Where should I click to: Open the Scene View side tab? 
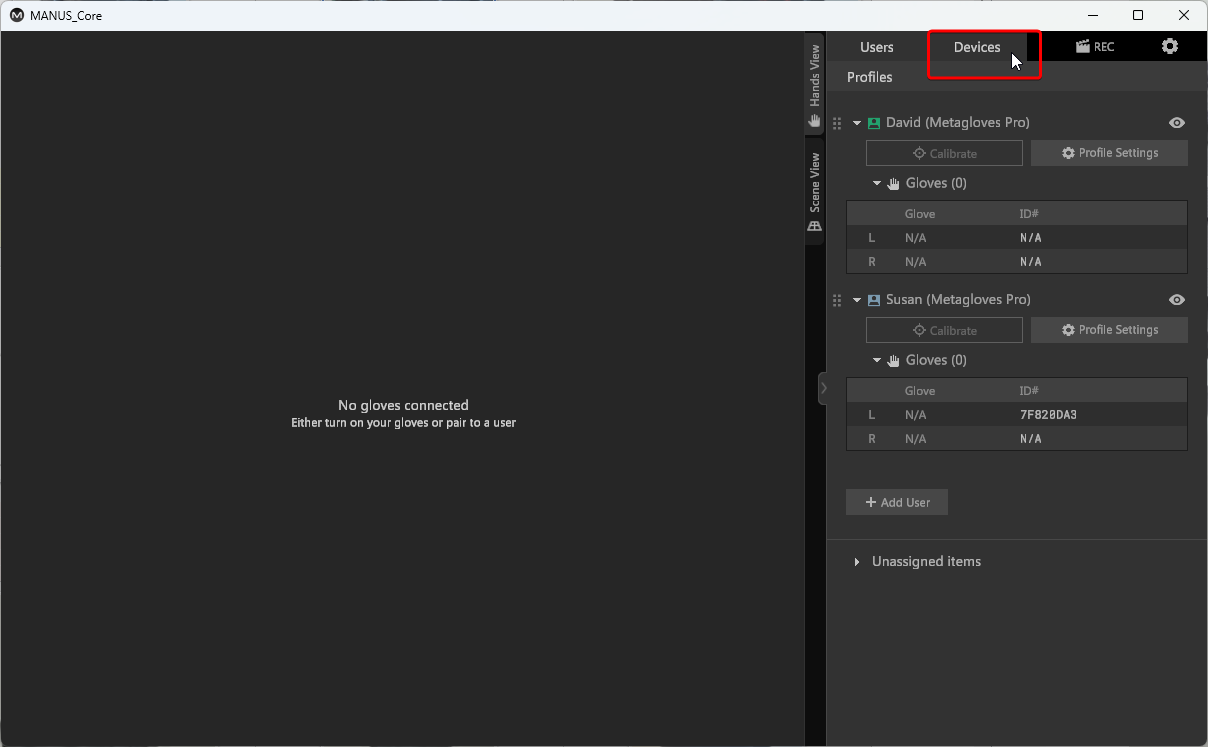[x=815, y=191]
